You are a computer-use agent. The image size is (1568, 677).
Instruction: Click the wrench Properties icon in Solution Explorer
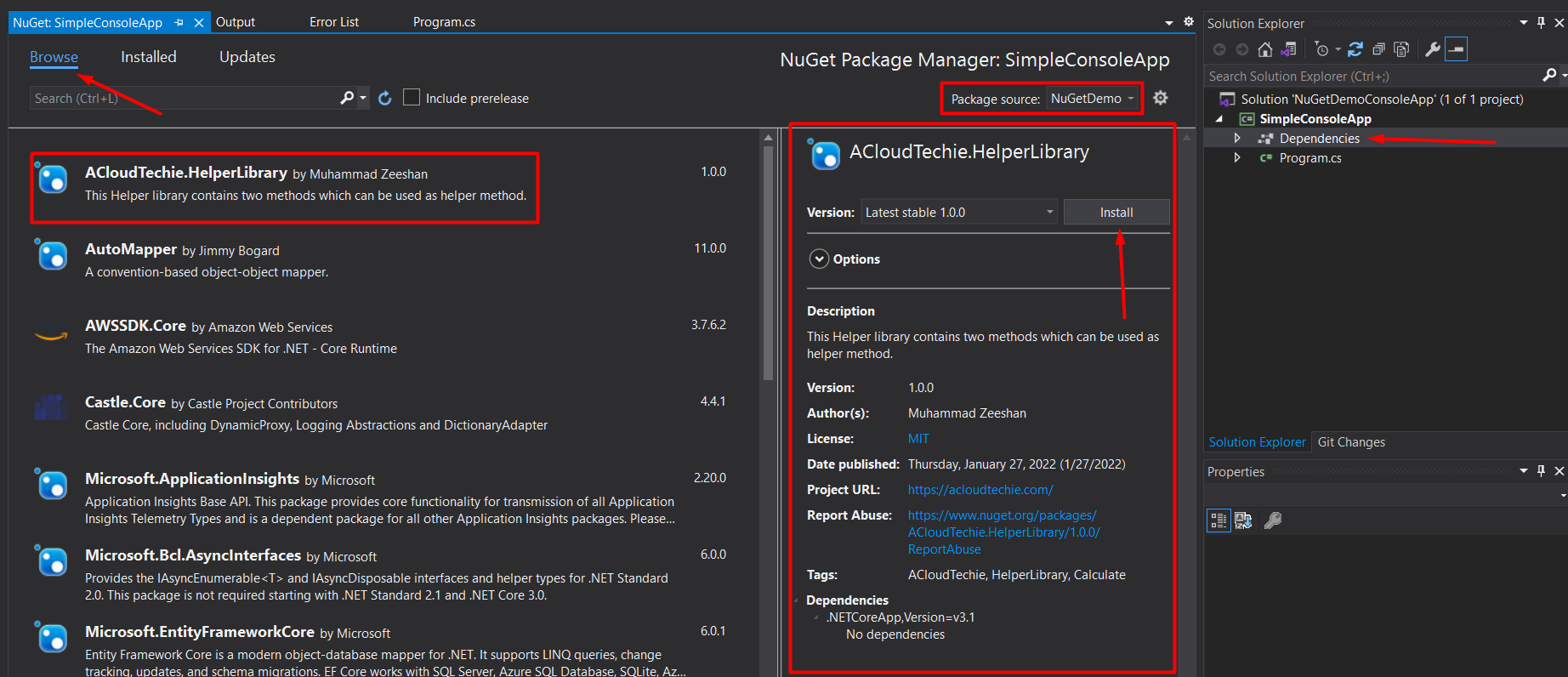(x=1433, y=49)
